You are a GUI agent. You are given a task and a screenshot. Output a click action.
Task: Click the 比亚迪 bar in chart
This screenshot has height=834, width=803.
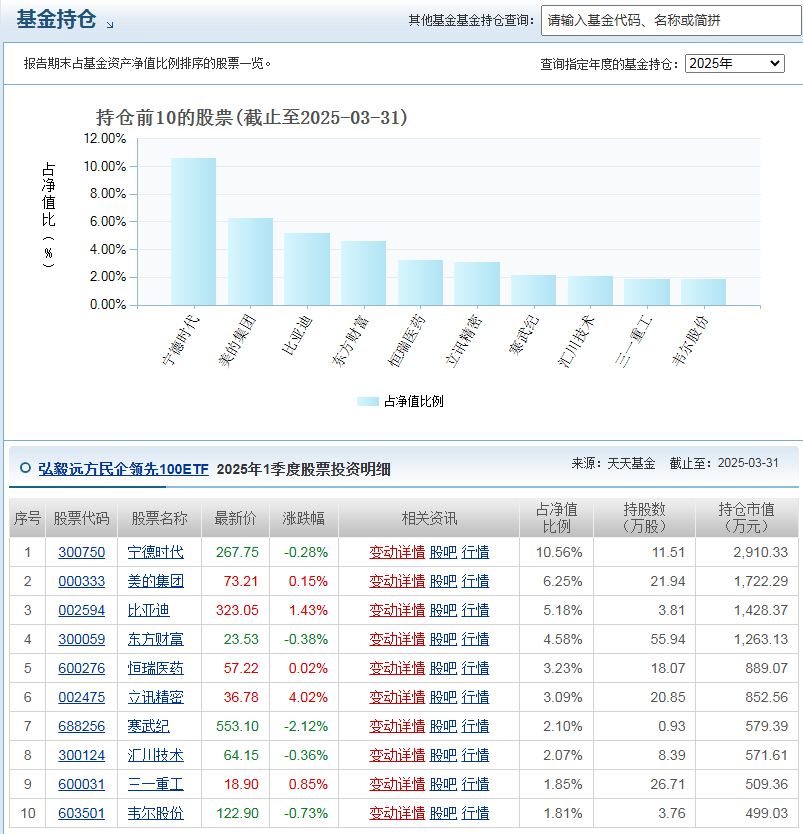coord(307,269)
